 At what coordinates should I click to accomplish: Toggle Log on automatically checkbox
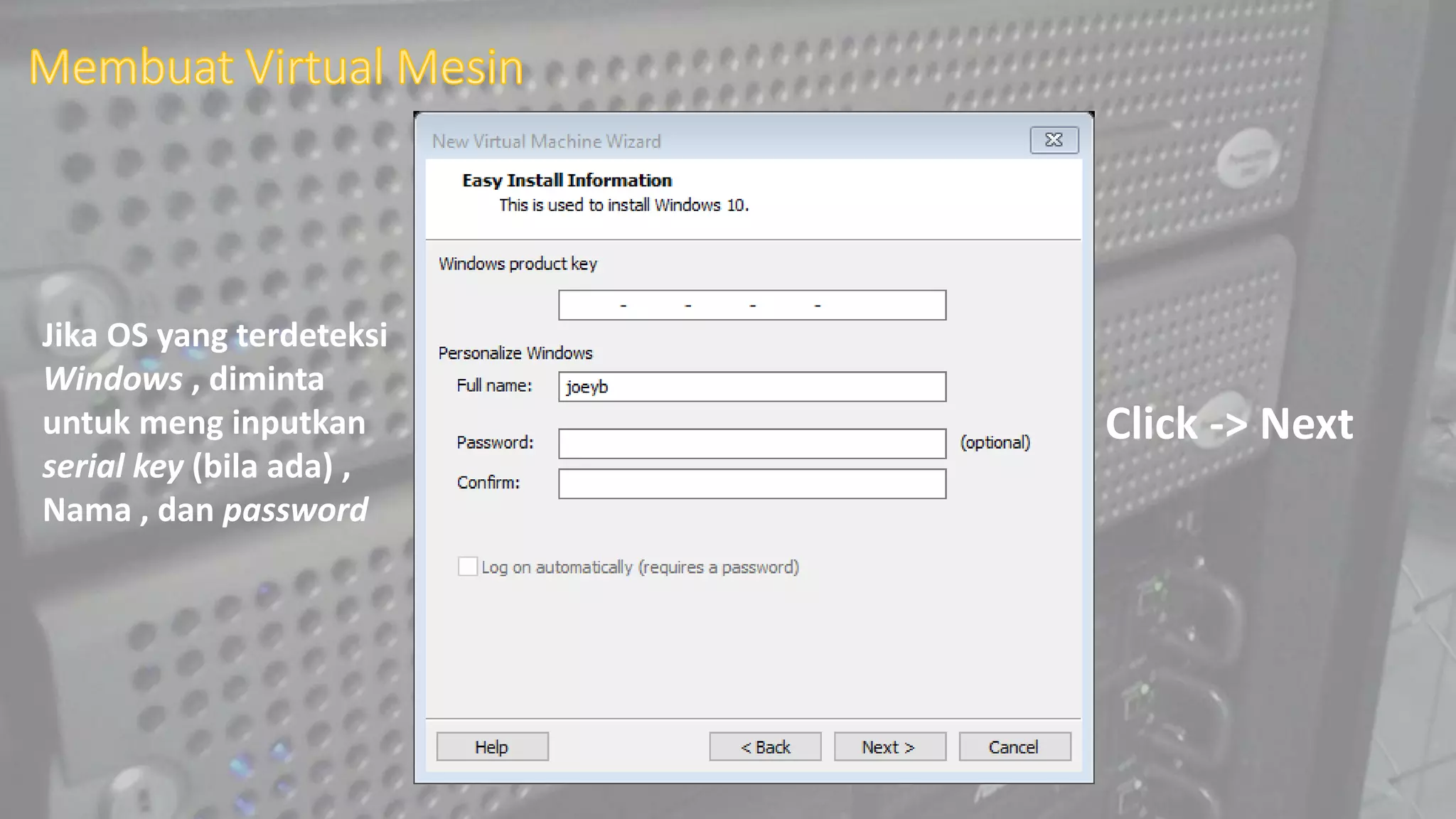[468, 567]
